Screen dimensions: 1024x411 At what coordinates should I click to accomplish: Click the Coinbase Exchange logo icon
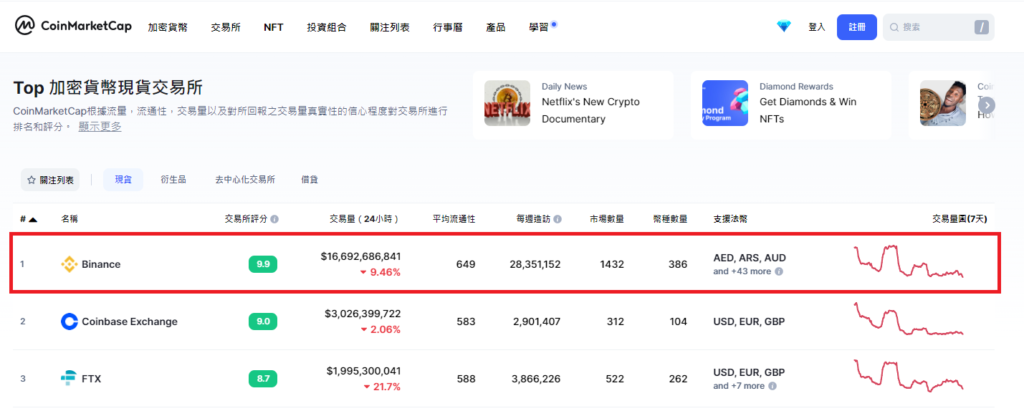[70, 321]
